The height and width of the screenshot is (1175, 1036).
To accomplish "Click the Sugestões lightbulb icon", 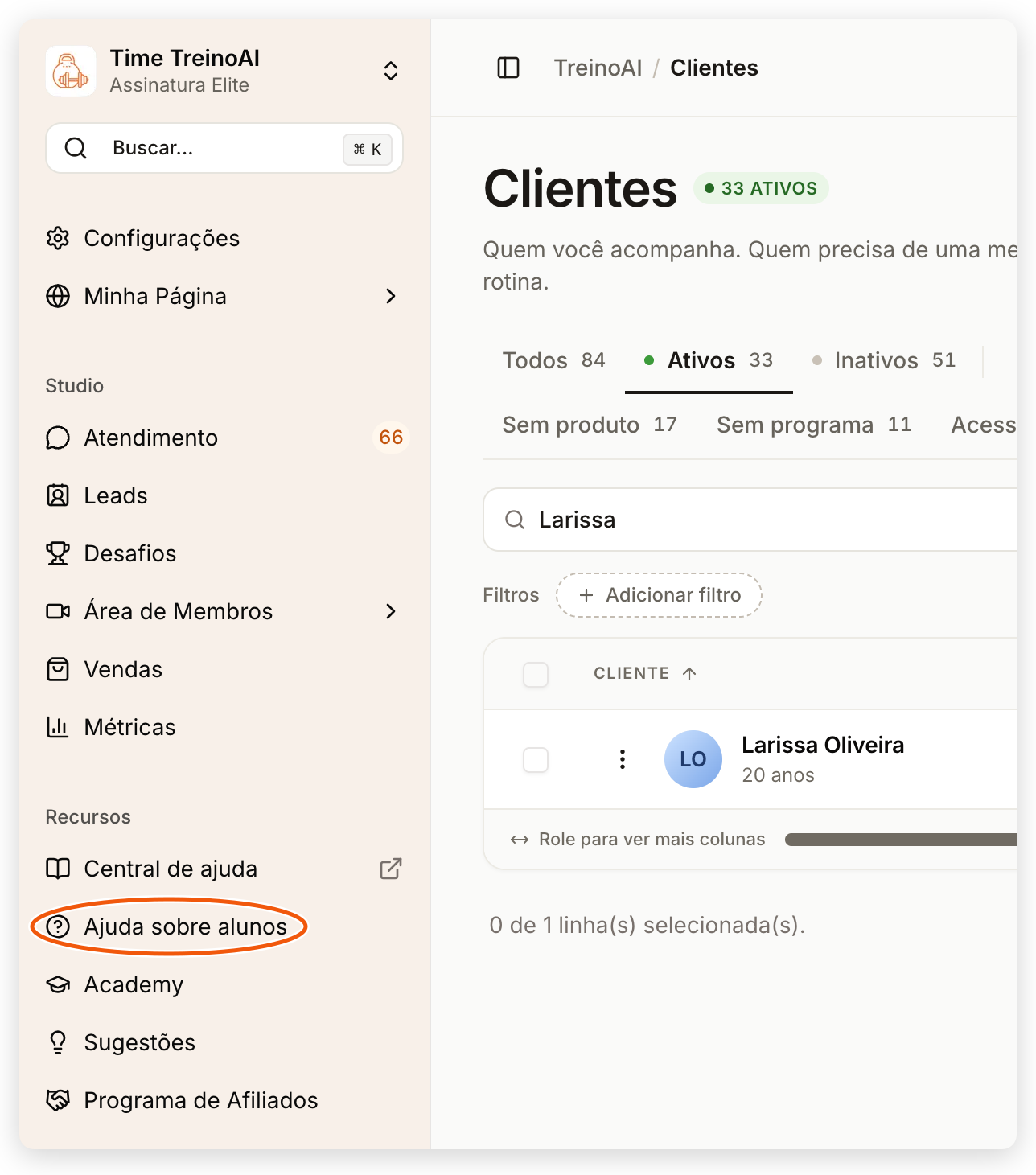I will [58, 1042].
